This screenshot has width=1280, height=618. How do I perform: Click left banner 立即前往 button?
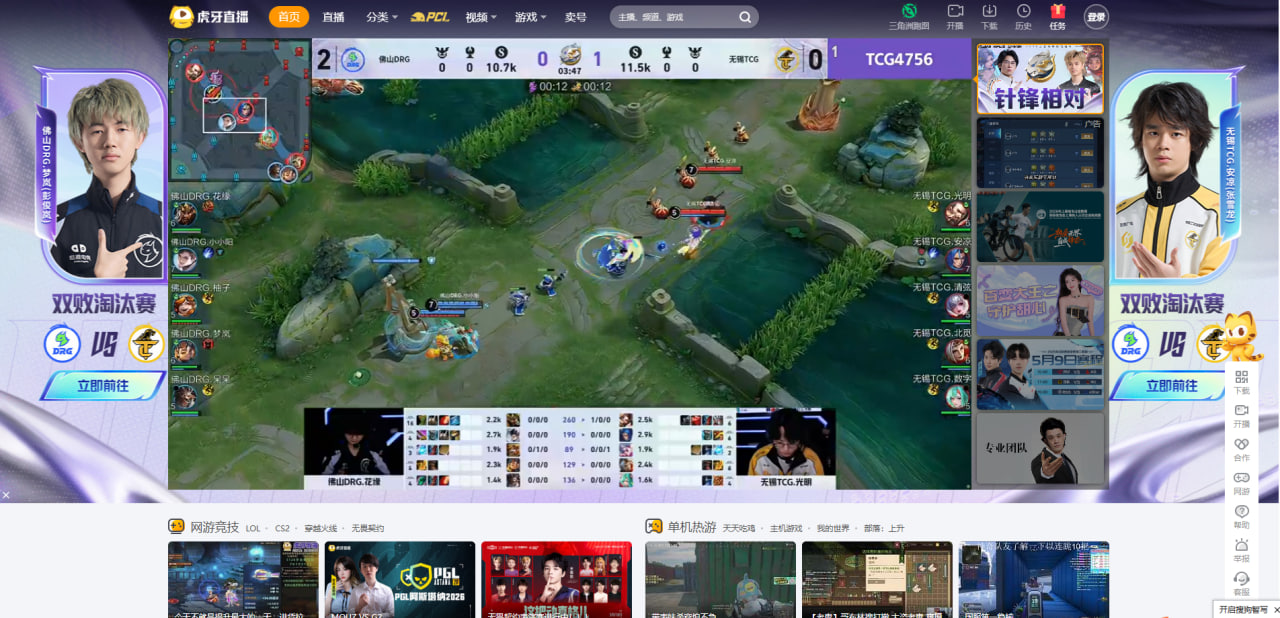coord(103,385)
